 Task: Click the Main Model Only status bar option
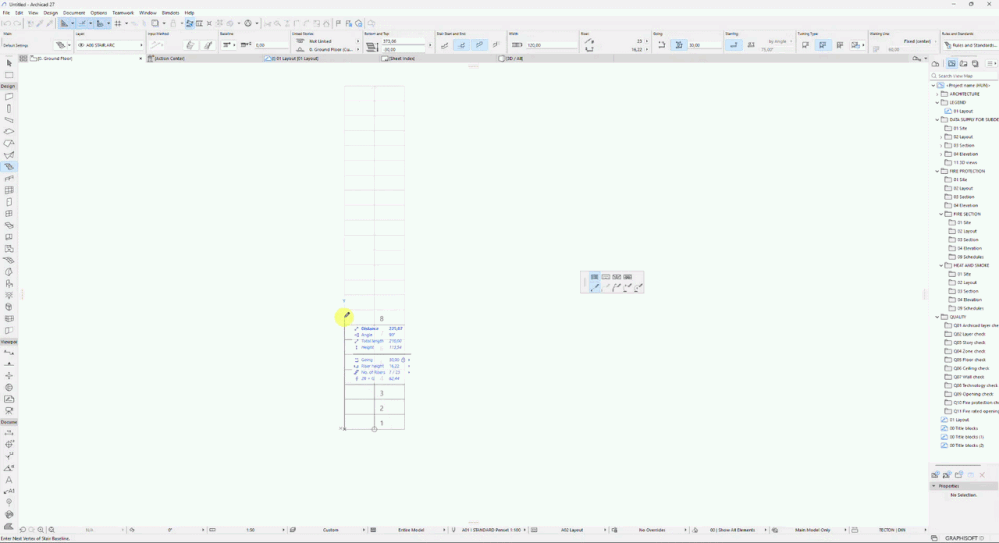[813, 530]
